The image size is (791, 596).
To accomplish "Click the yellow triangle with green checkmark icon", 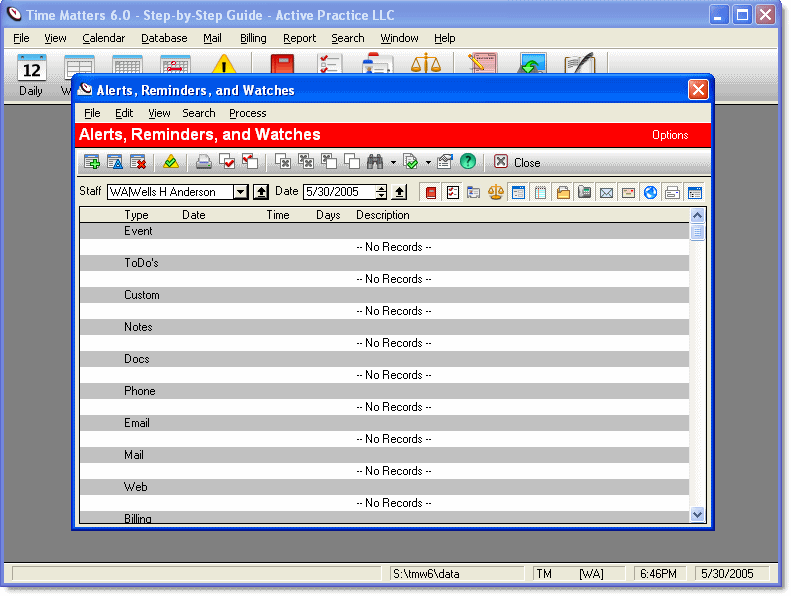I will point(171,162).
